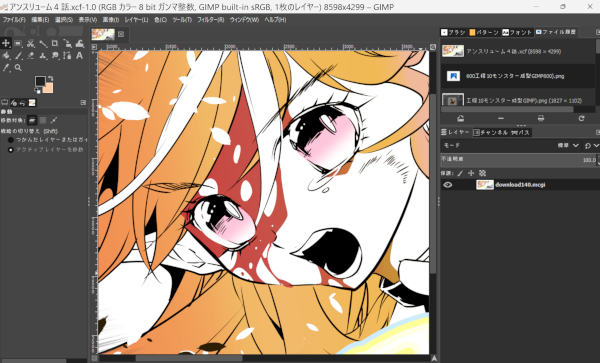Viewport: 600px width, 363px height.
Task: Toggle zoom-on-resize button at ruler corner
Action: [x=433, y=47]
